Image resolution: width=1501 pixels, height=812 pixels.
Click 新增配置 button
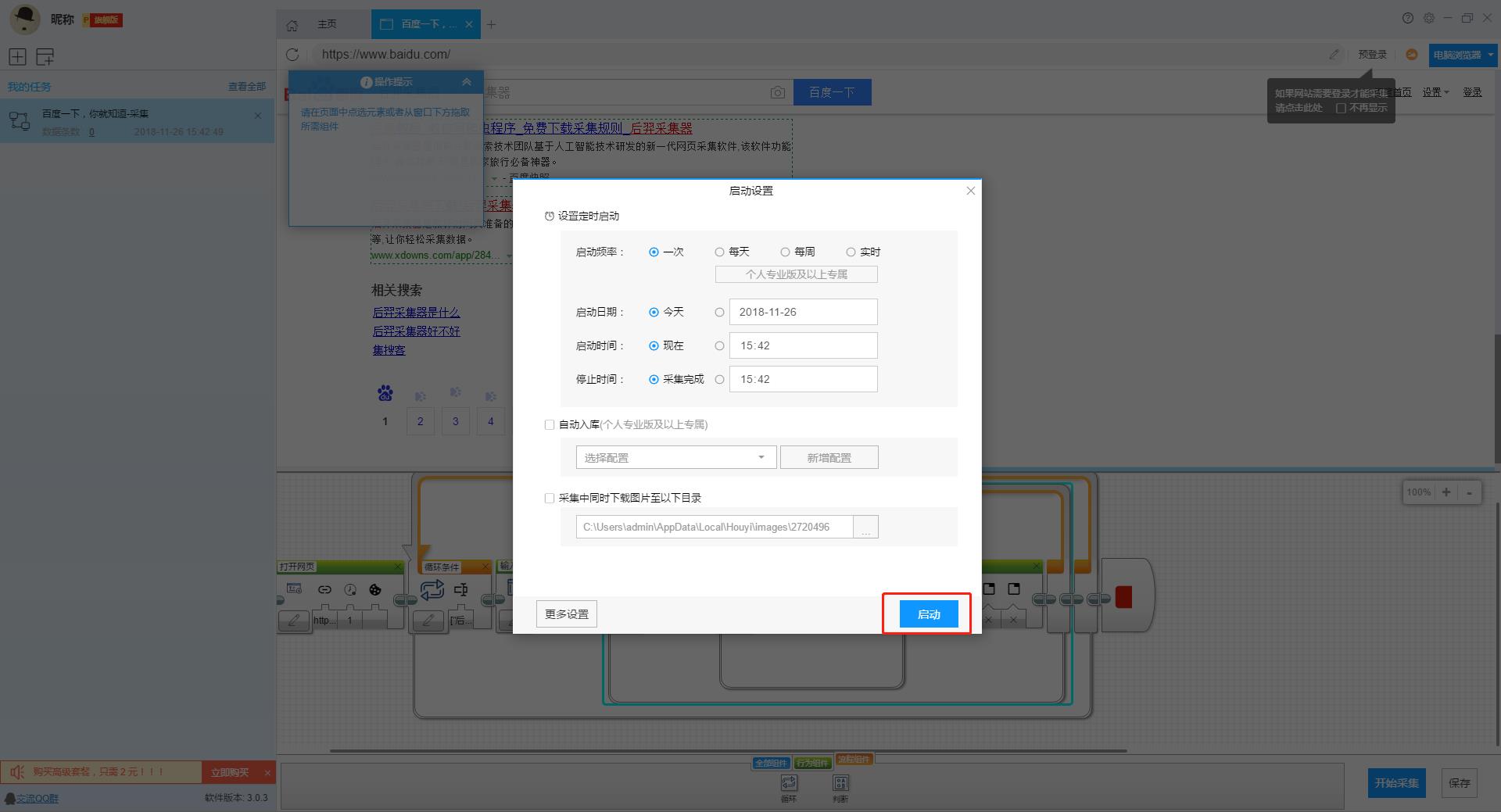(x=829, y=457)
